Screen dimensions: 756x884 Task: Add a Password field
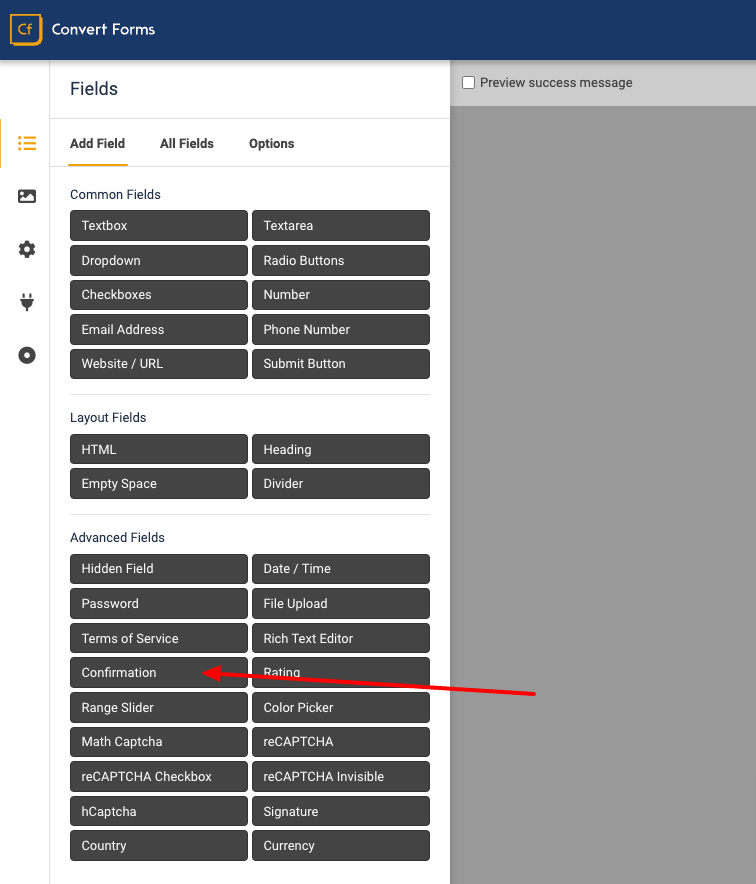(159, 604)
